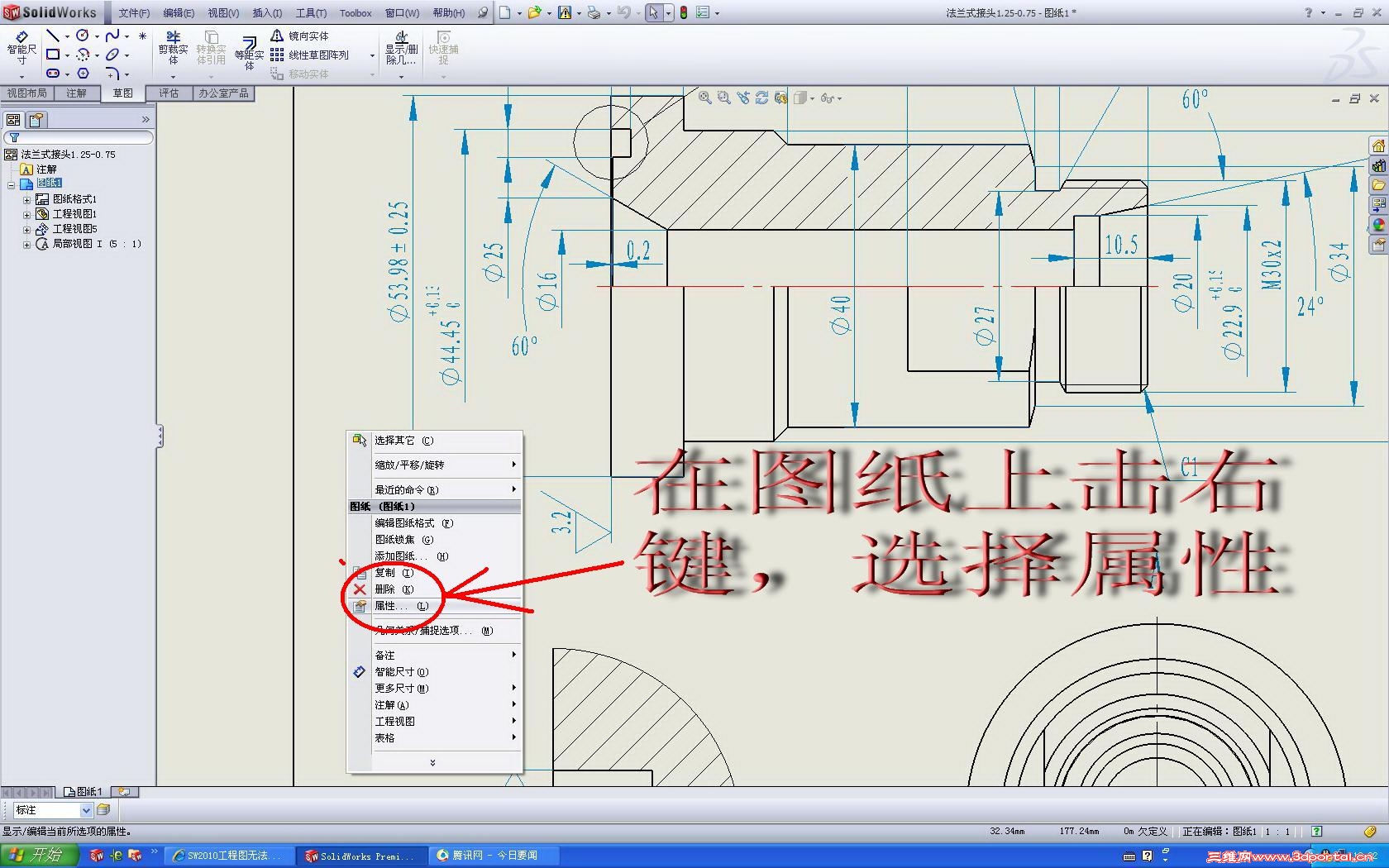Click the Zoom to Area icon
This screenshot has height=868, width=1389.
[x=724, y=98]
